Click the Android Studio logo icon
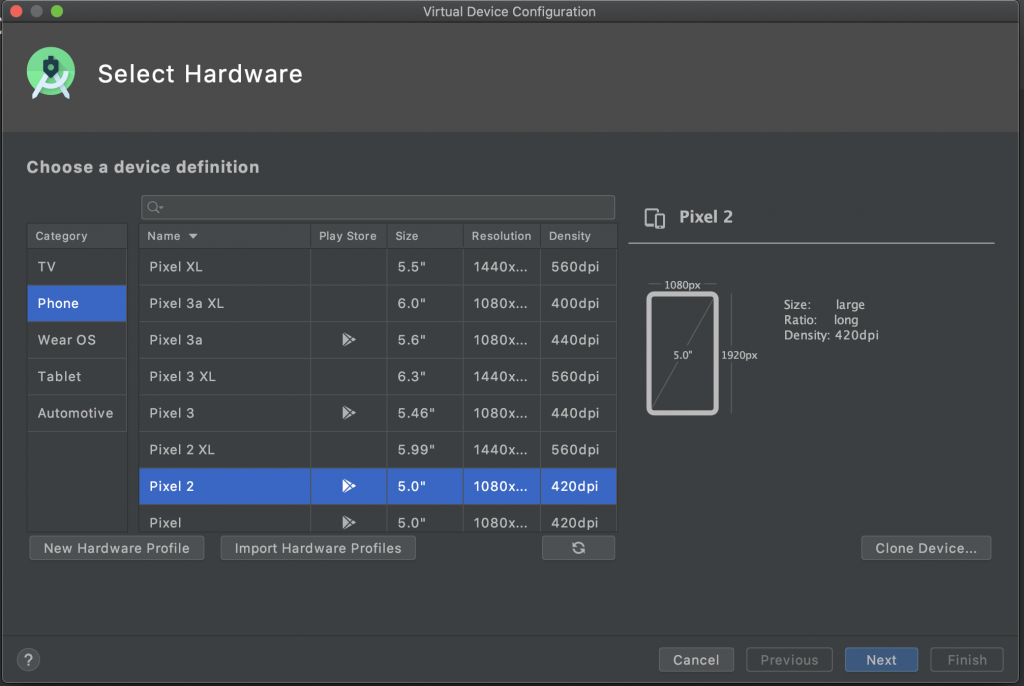Screen dimensions: 1024x686 coord(51,74)
